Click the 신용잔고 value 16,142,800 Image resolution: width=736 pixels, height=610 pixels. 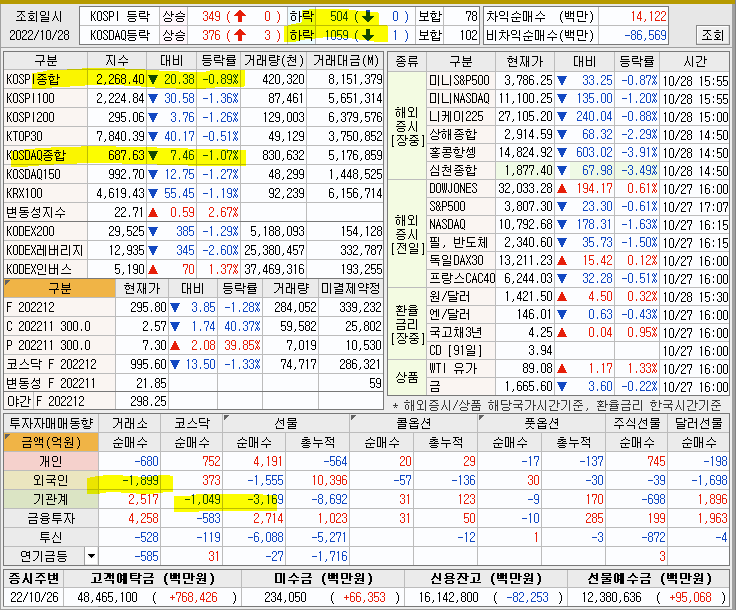448,597
